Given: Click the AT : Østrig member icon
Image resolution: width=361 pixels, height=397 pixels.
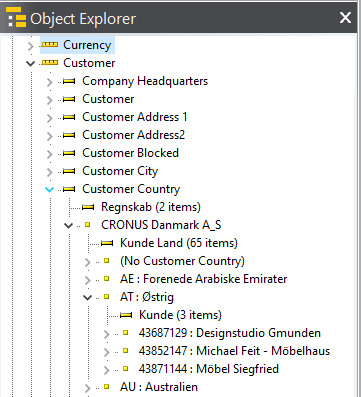Looking at the screenshot, I should click(107, 297).
